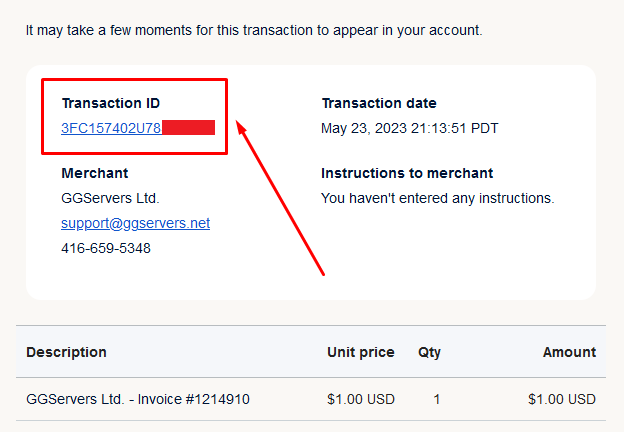The height and width of the screenshot is (432, 624).
Task: Open the Transaction ID link 3FC157402U78
Action: click(110, 128)
